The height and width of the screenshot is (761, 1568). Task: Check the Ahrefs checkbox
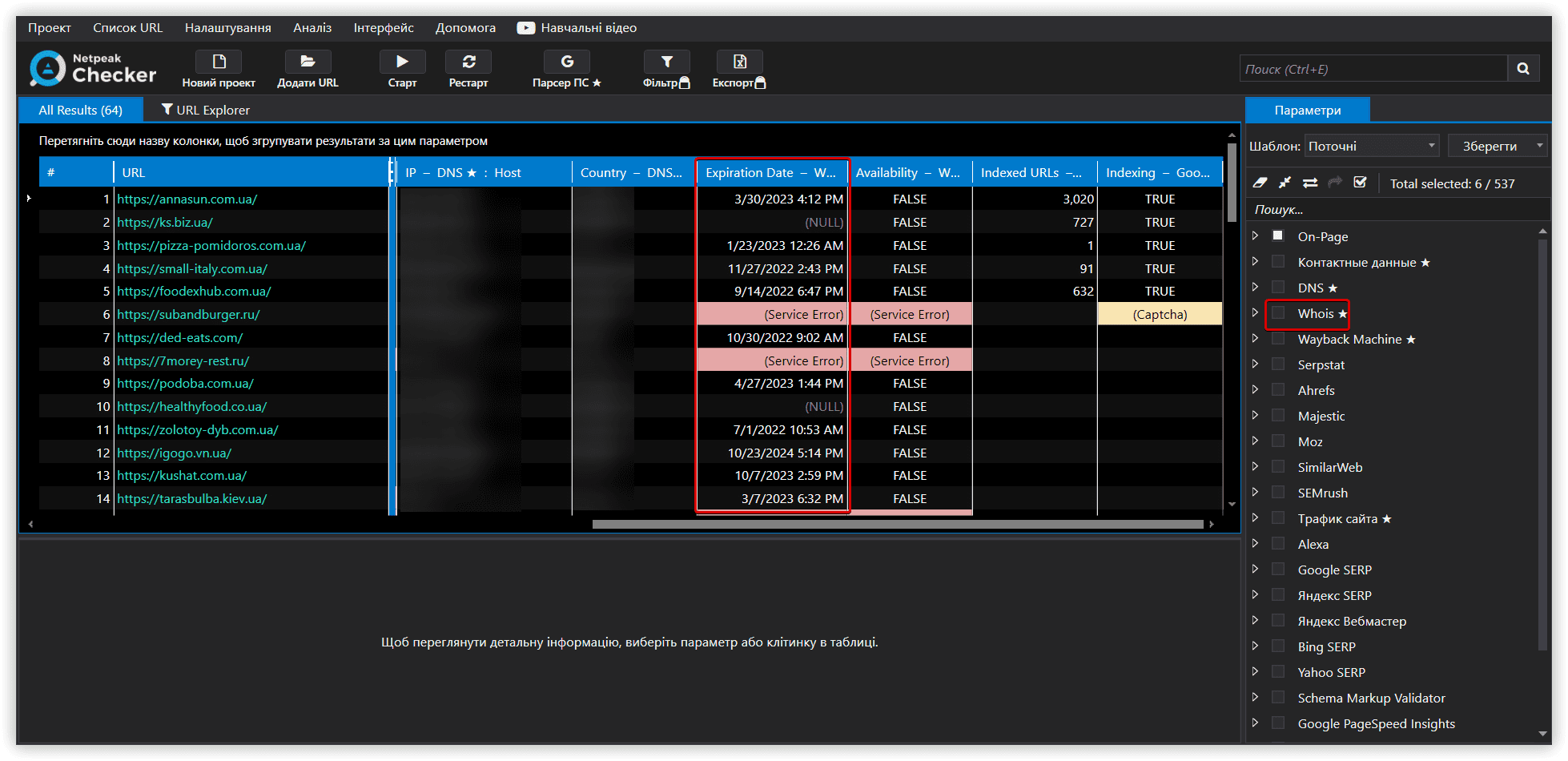(1278, 389)
